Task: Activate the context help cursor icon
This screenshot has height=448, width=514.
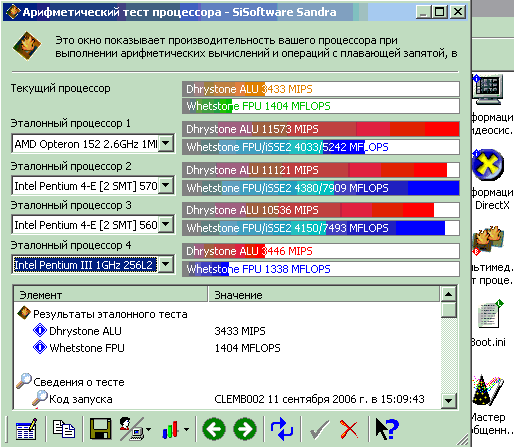Action: click(386, 429)
